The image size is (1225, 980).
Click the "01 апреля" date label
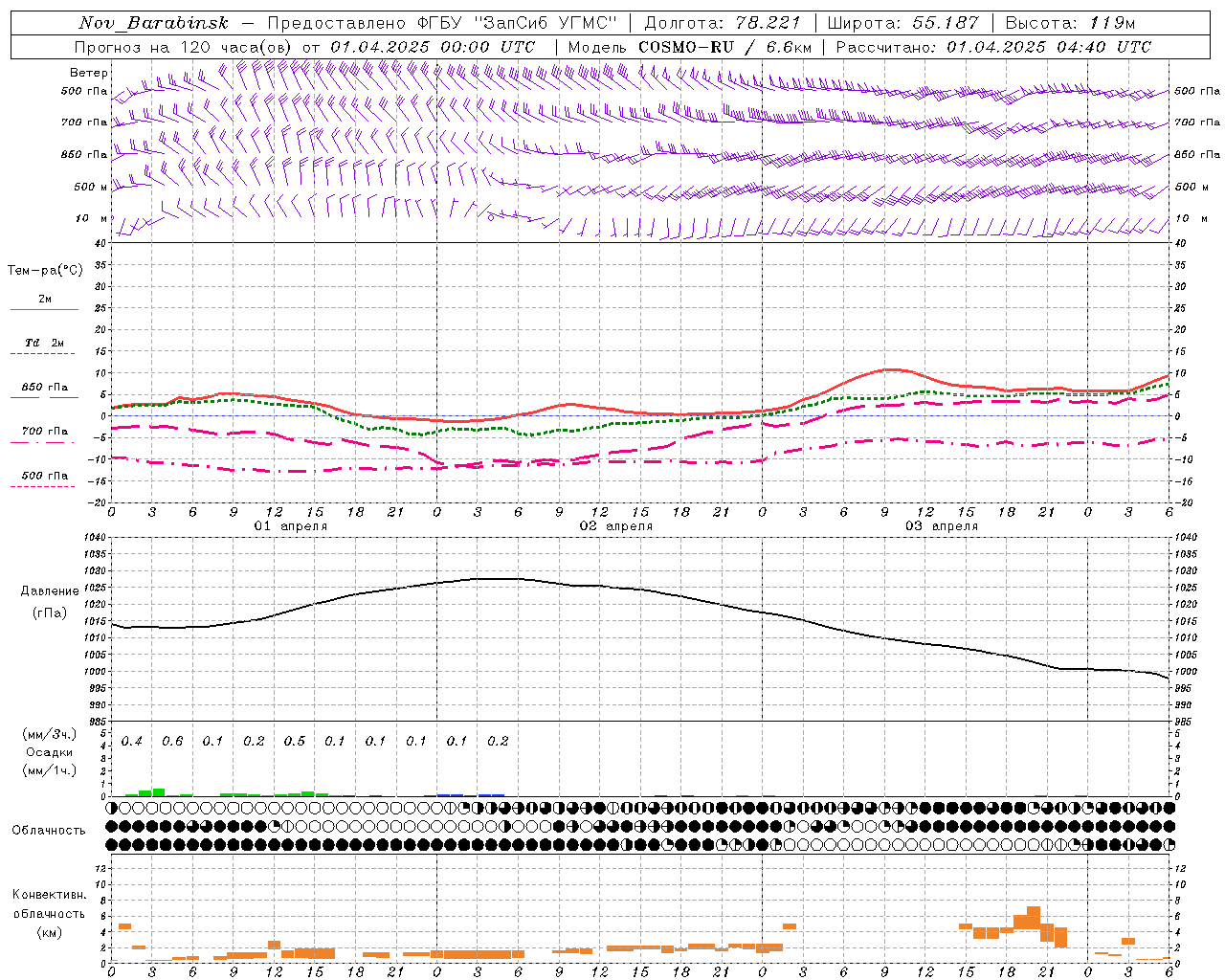[x=291, y=526]
